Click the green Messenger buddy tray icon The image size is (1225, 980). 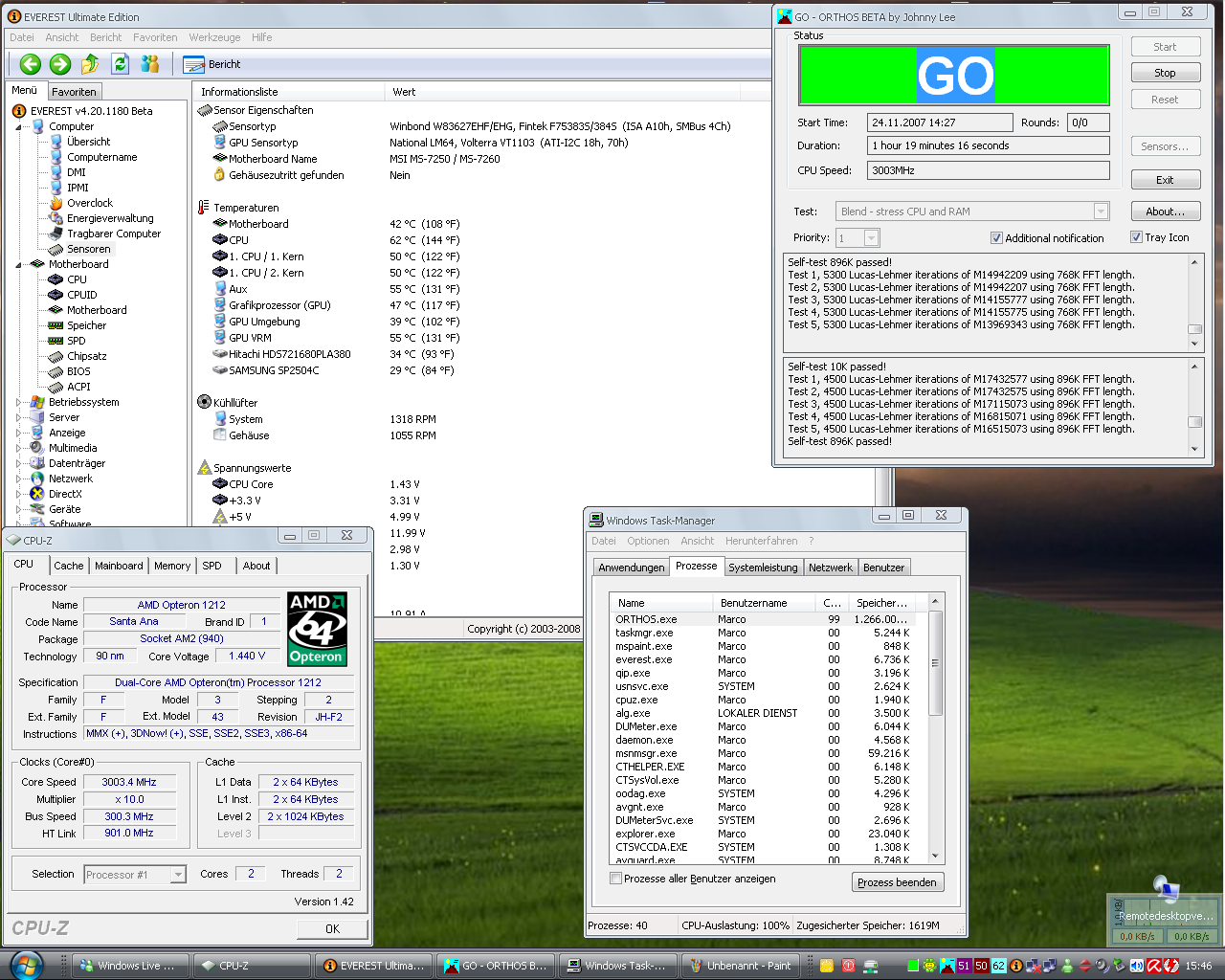1067,966
